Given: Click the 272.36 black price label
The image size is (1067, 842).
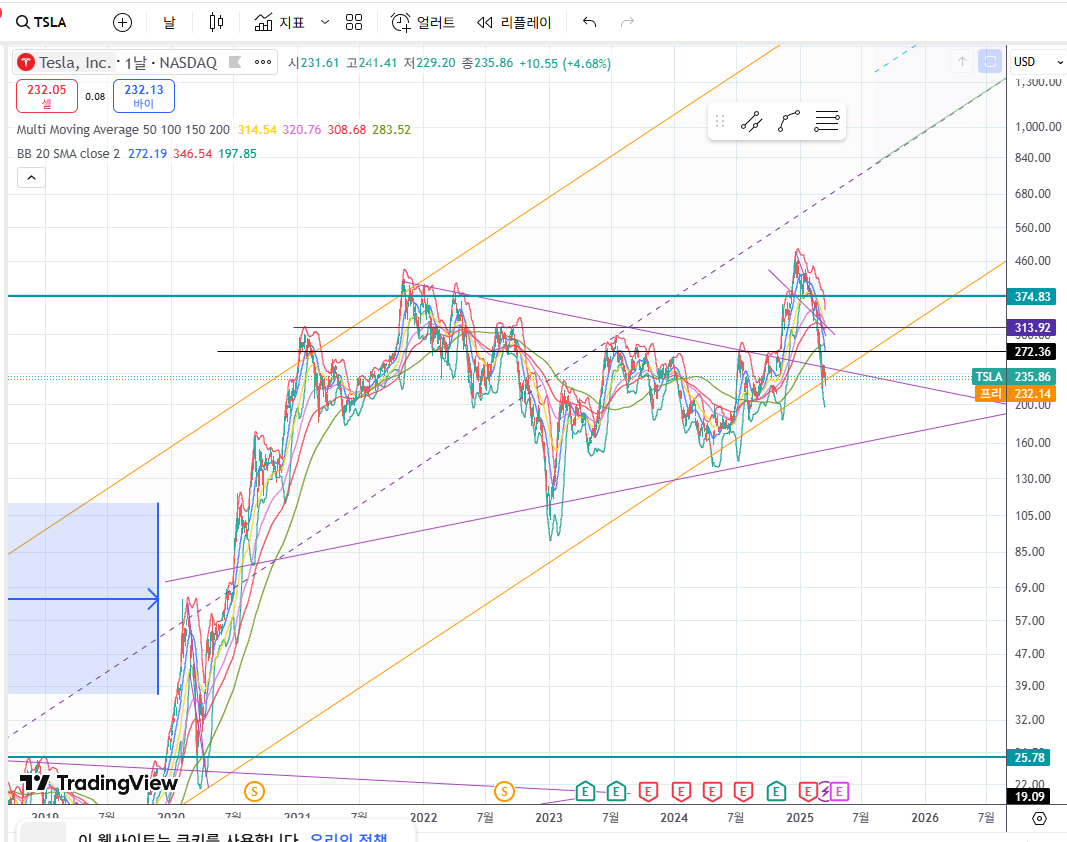Looking at the screenshot, I should tap(1032, 352).
